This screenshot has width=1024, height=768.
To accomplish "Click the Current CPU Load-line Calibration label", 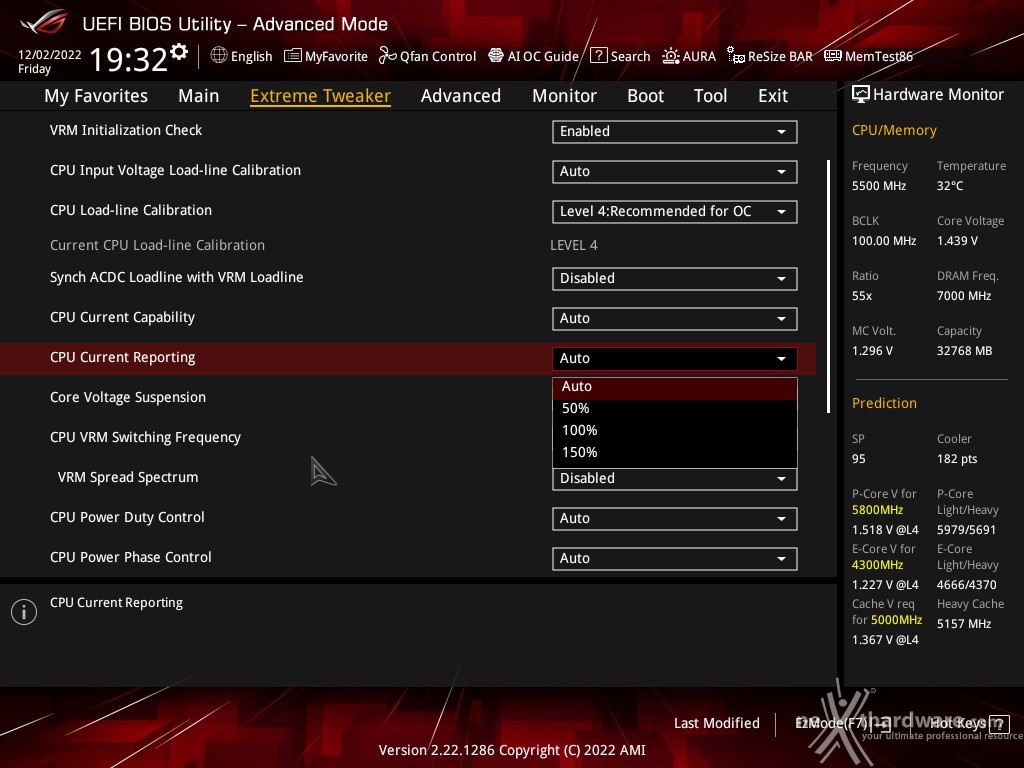I will pos(157,245).
